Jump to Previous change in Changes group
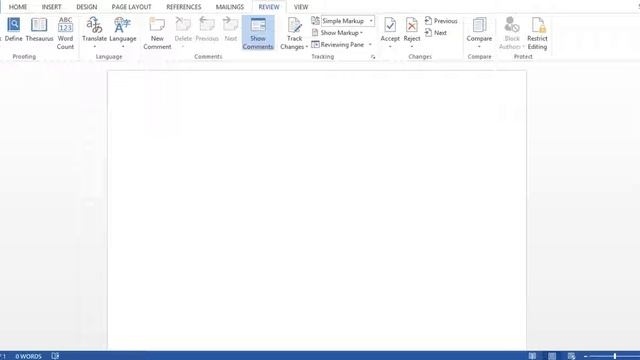Screen dimensions: 640x360 pyautogui.click(x=441, y=21)
